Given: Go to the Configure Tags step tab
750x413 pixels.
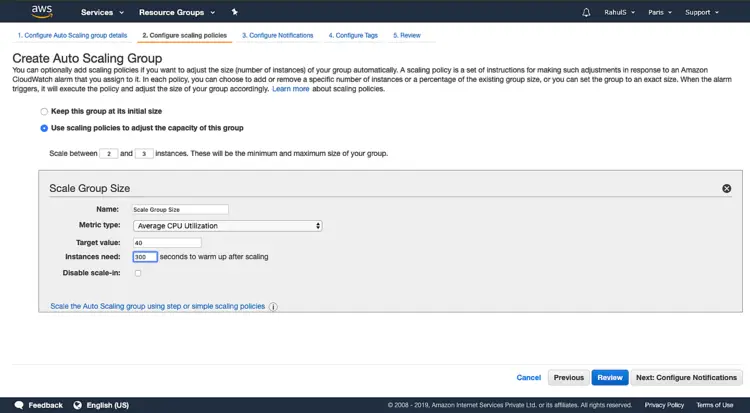Looking at the screenshot, I should click(x=353, y=35).
